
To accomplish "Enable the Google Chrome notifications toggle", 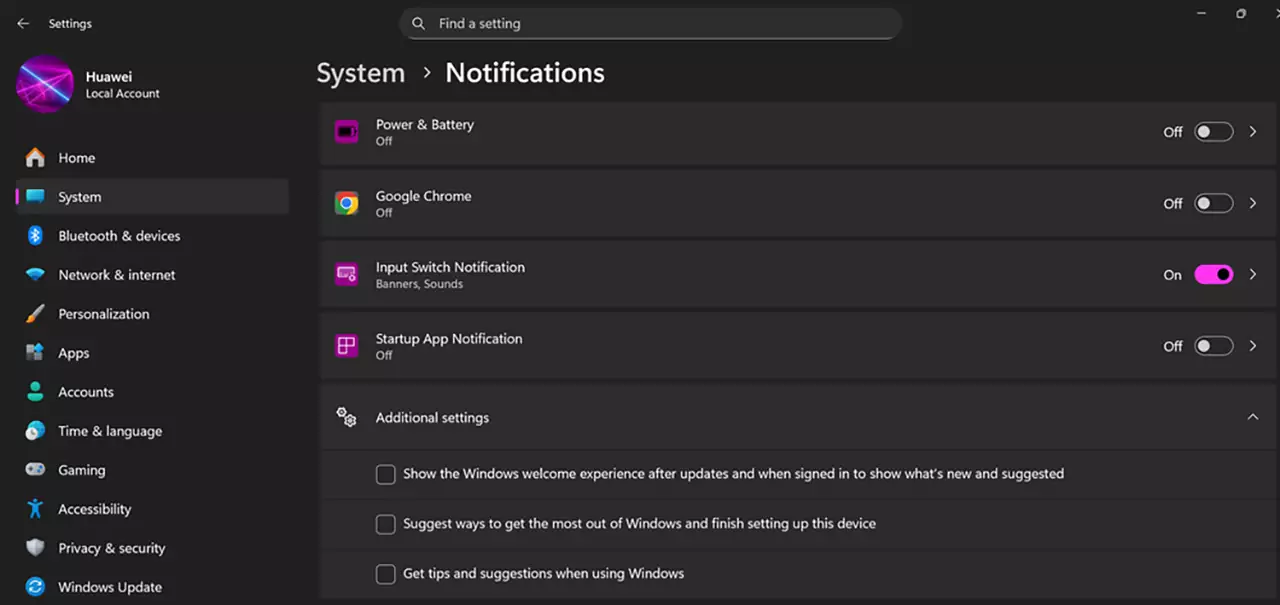I will 1214,203.
